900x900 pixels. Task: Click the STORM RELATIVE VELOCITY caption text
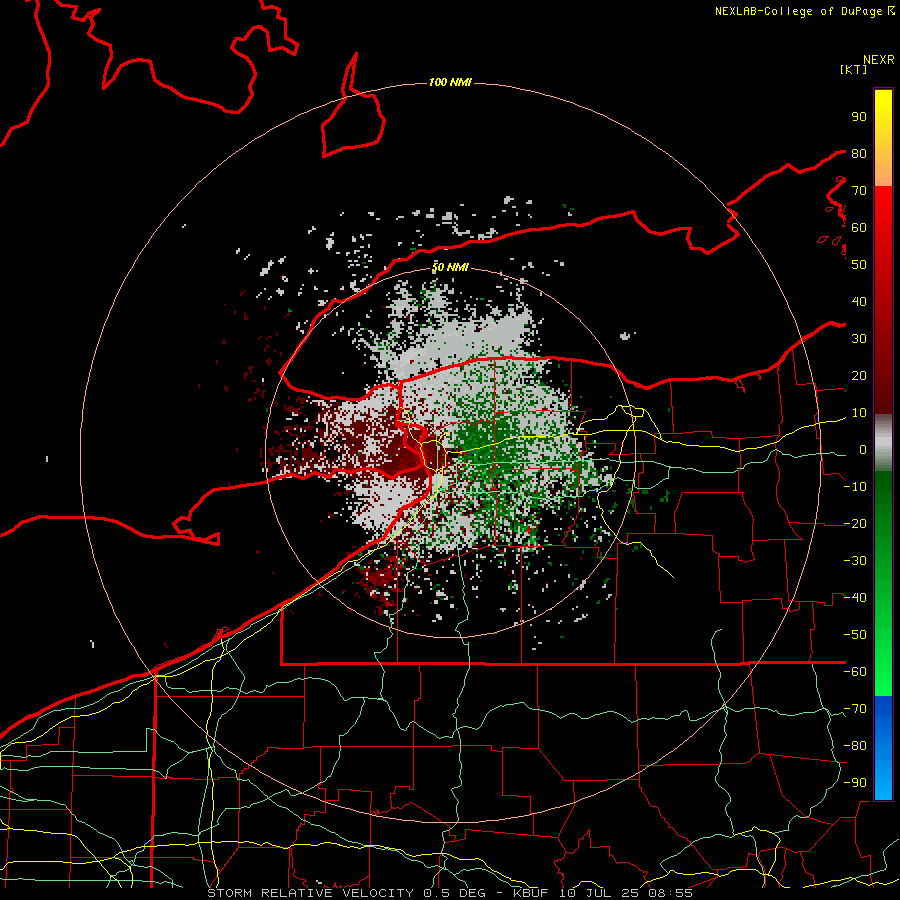311,893
